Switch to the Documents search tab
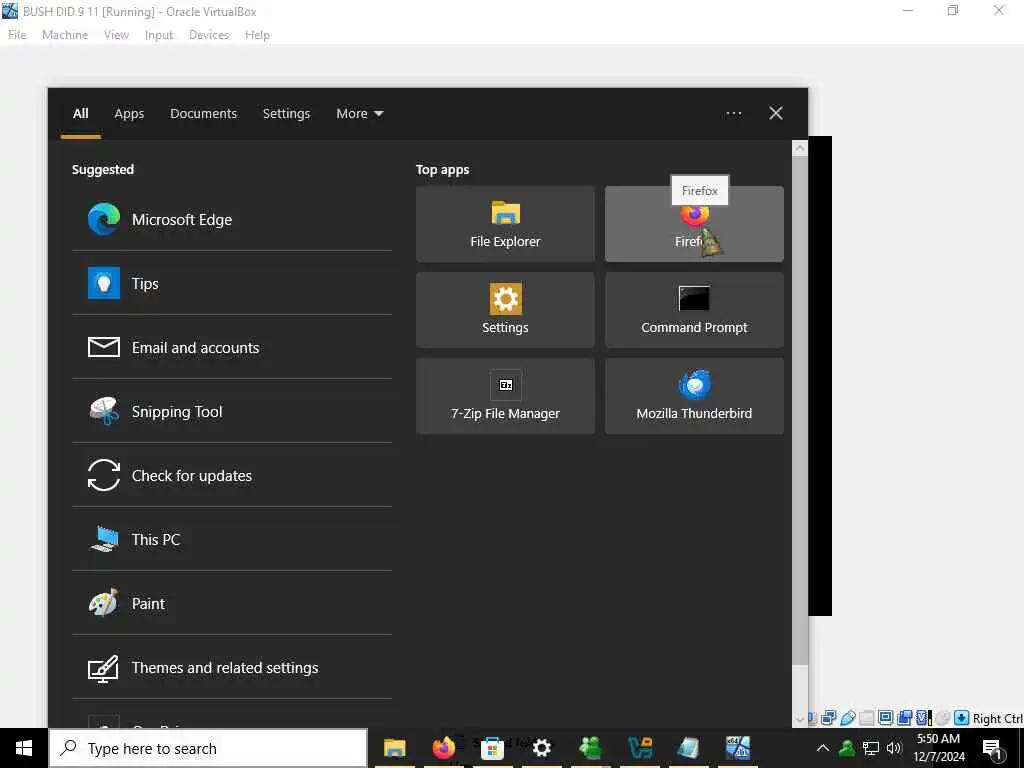Screen dimensions: 1024x768 (204, 114)
